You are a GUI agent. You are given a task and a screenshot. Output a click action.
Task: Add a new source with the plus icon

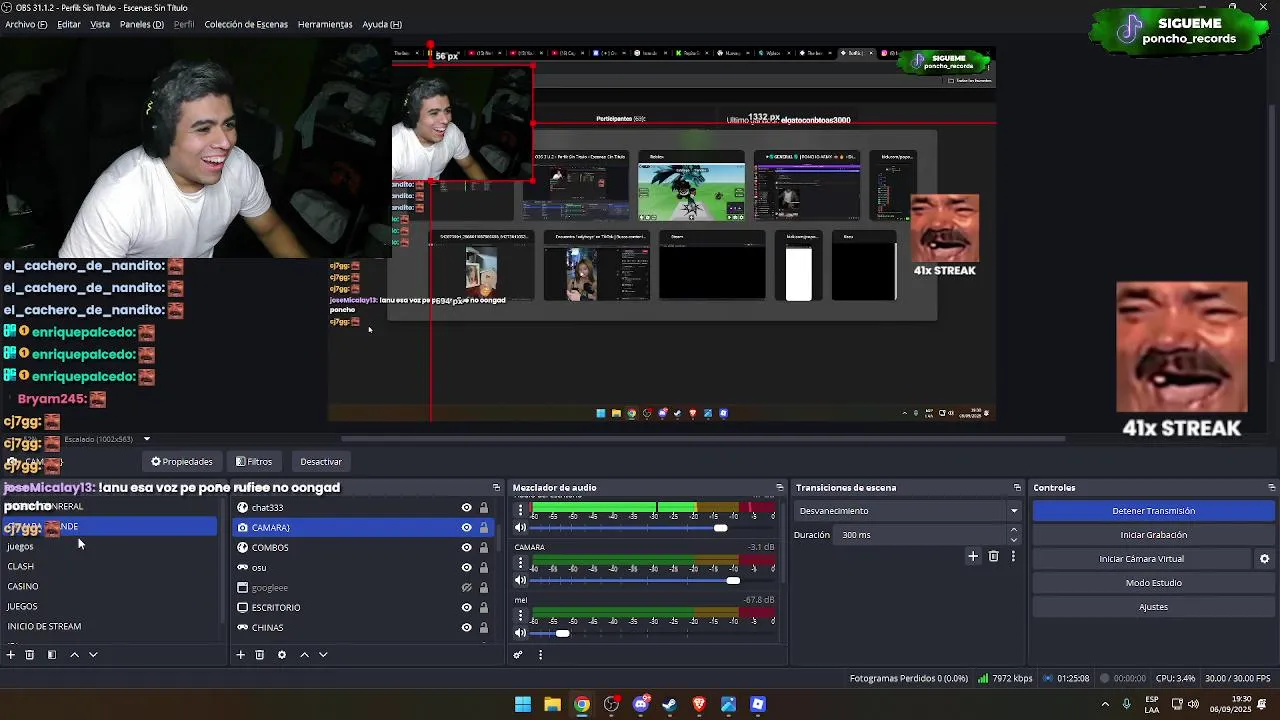240,655
